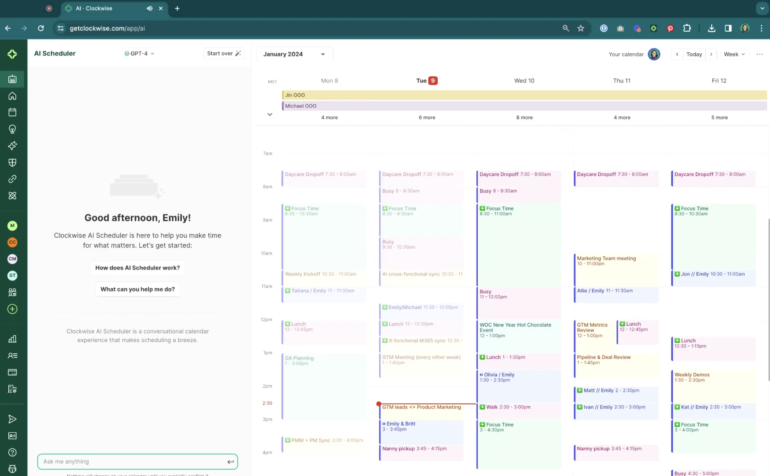This screenshot has height=476, width=770.
Task: Reload the page in the browser
Action: click(x=41, y=28)
